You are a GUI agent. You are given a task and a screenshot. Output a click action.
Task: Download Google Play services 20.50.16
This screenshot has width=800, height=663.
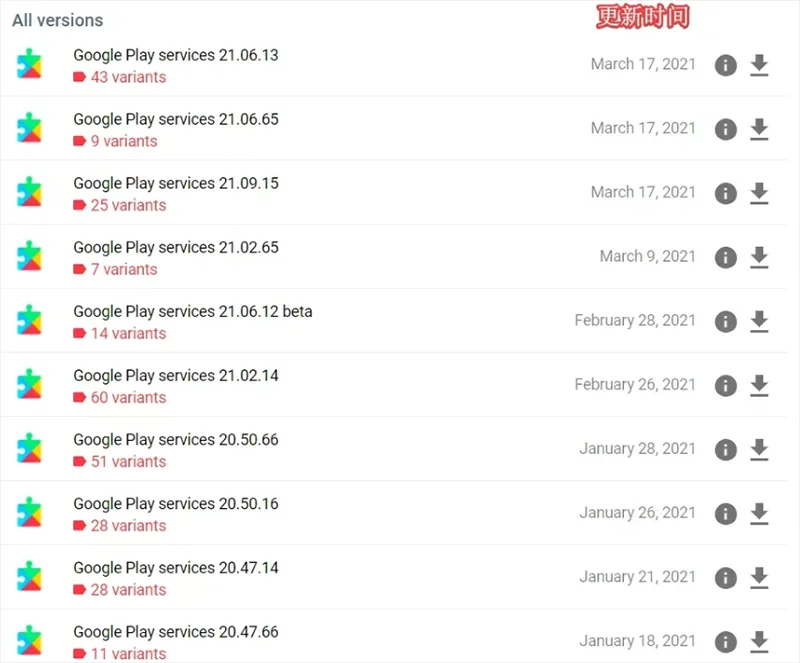[x=759, y=513]
